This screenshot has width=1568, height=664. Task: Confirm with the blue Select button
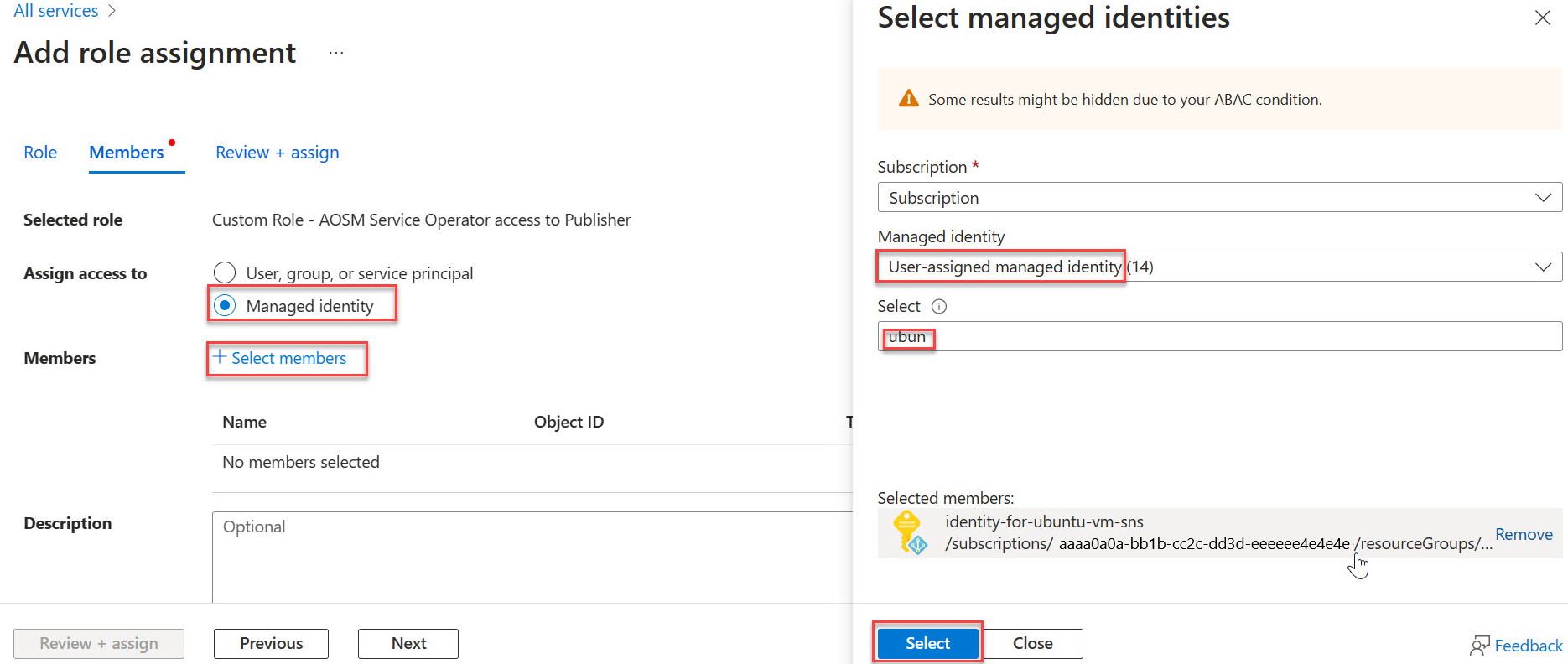(927, 643)
